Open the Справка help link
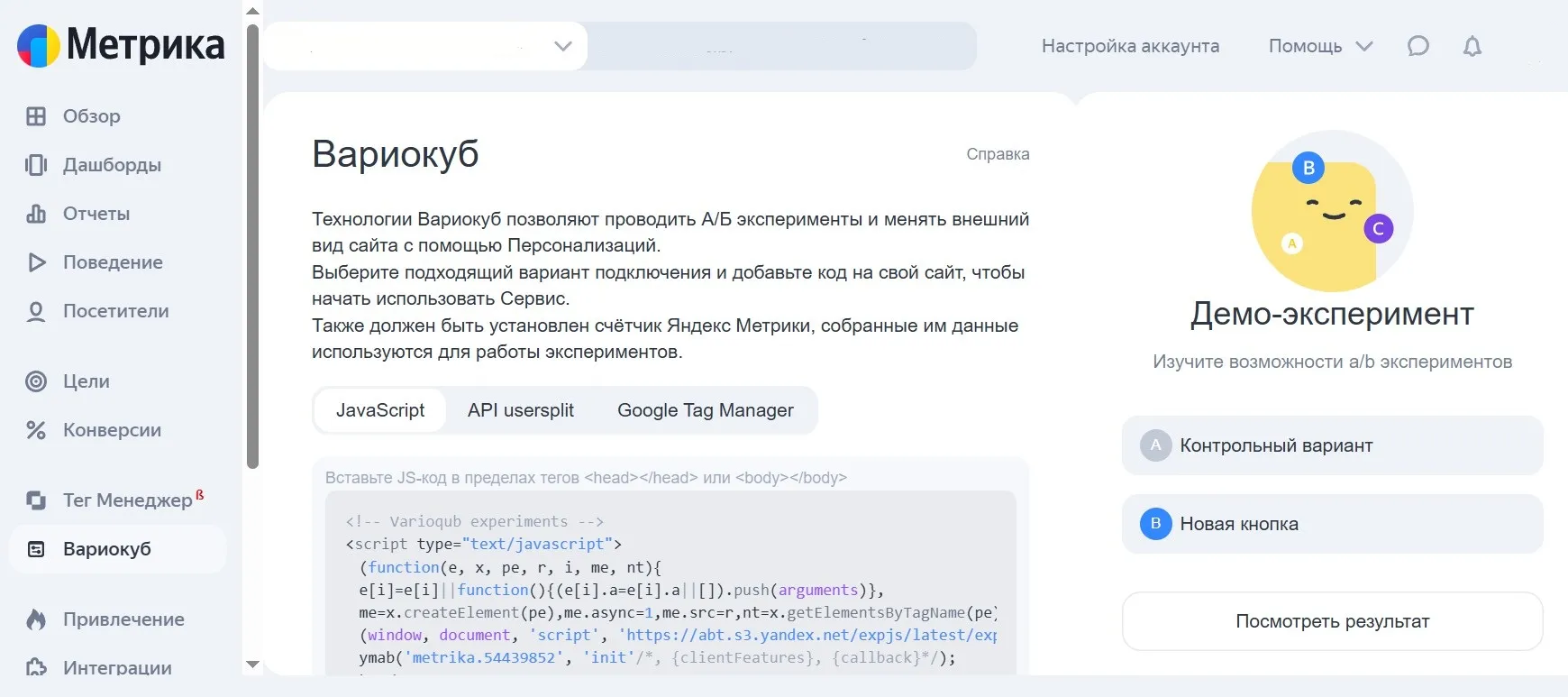1568x697 pixels. (998, 154)
